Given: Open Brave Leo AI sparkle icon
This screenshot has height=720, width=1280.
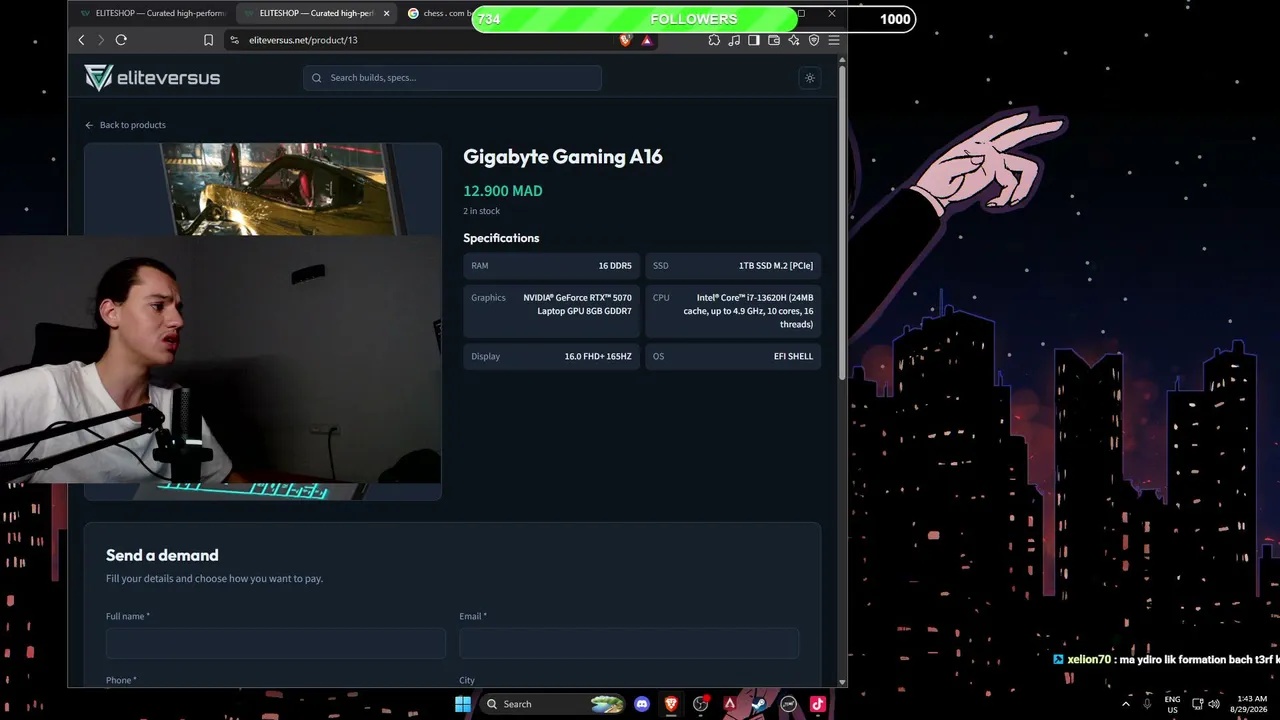Looking at the screenshot, I should [x=794, y=40].
